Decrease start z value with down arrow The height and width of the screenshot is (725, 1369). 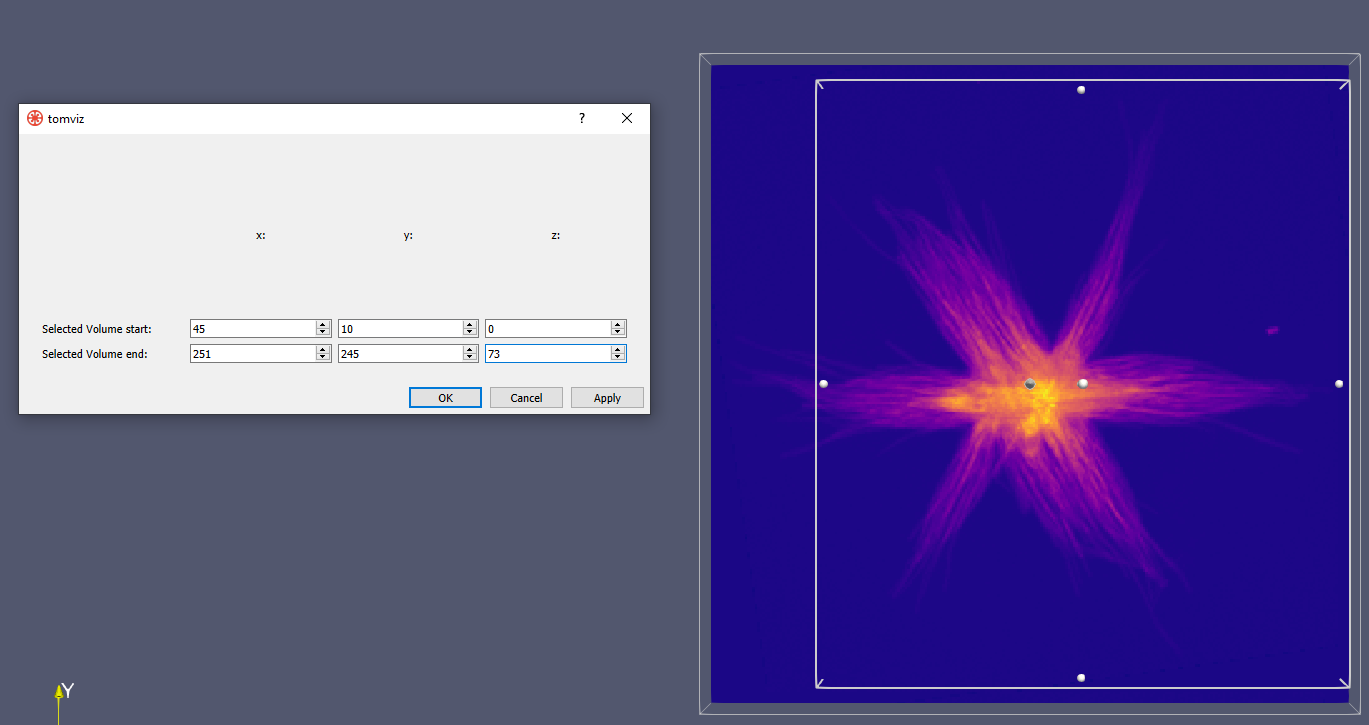(x=618, y=332)
